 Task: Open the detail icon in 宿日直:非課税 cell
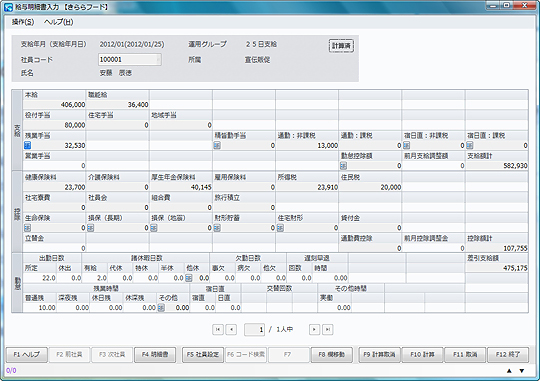click(x=407, y=146)
